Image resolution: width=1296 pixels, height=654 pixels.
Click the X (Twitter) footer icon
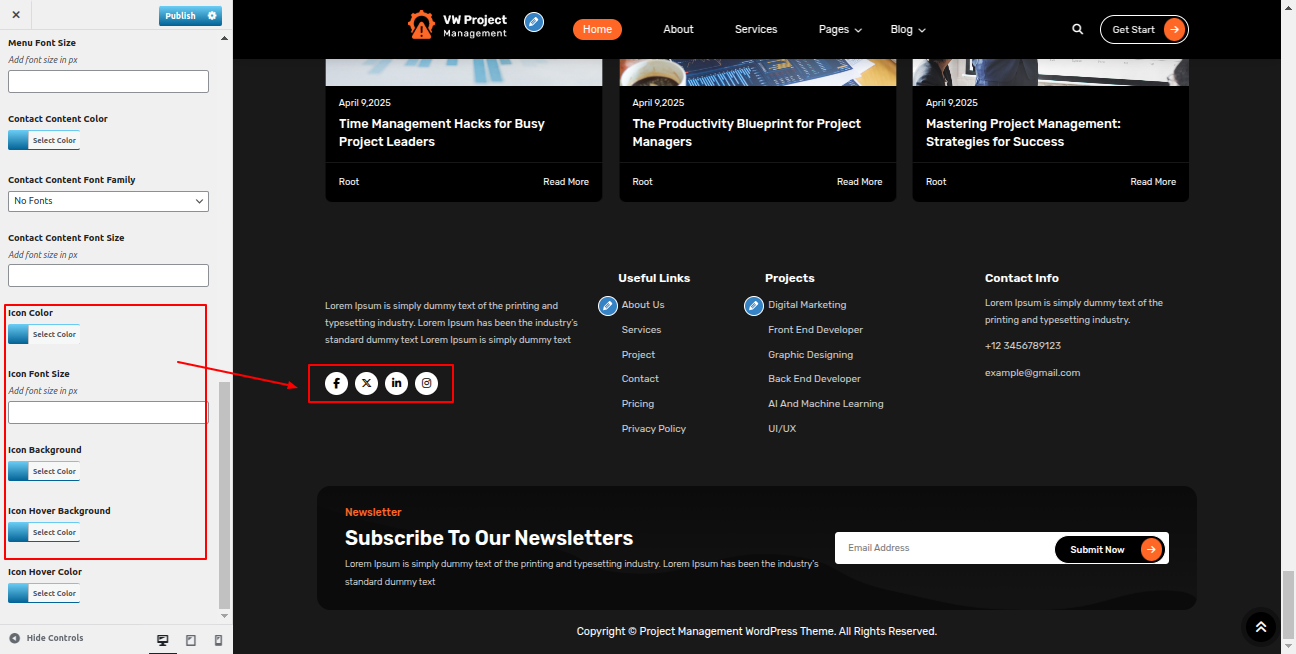(x=367, y=383)
